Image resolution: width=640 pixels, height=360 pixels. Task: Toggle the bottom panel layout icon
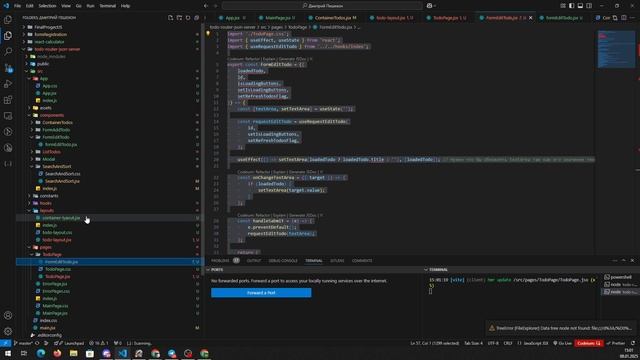(580, 6)
